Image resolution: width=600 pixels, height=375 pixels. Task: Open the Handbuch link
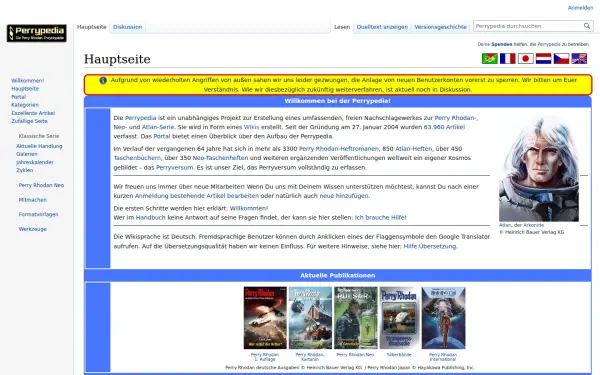coord(151,217)
